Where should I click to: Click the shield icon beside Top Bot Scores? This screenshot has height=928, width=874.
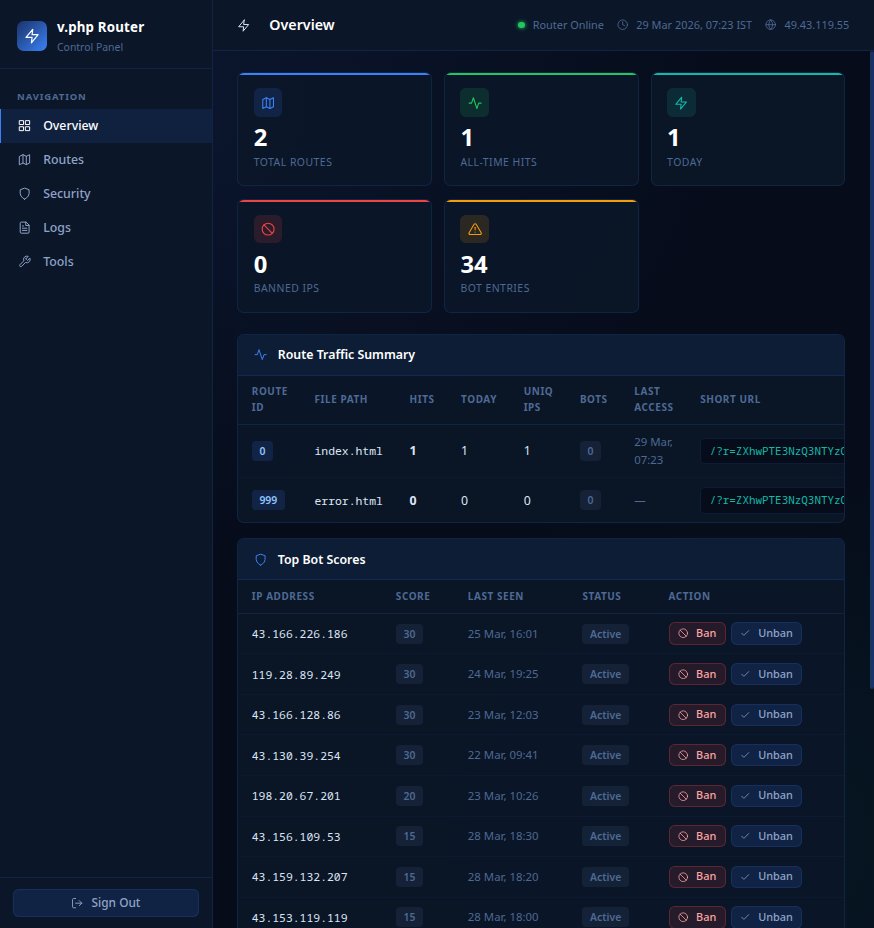[x=260, y=559]
